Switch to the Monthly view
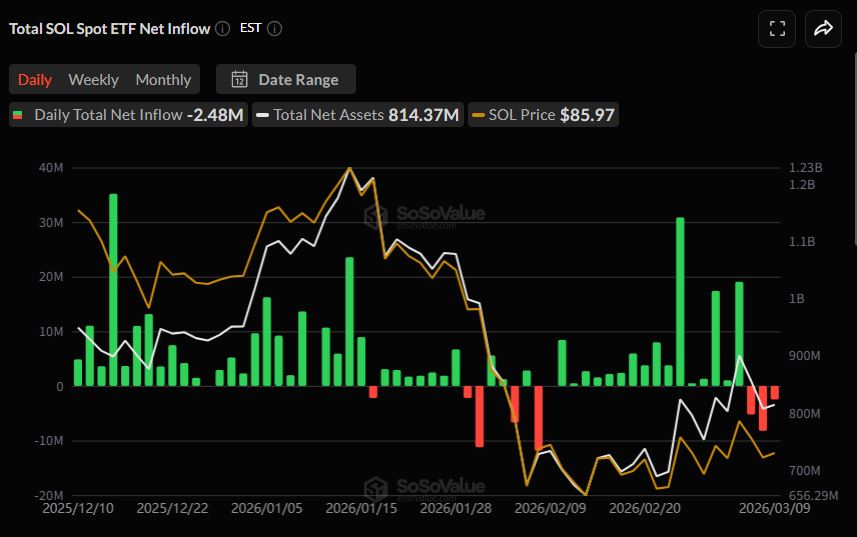 coord(163,80)
